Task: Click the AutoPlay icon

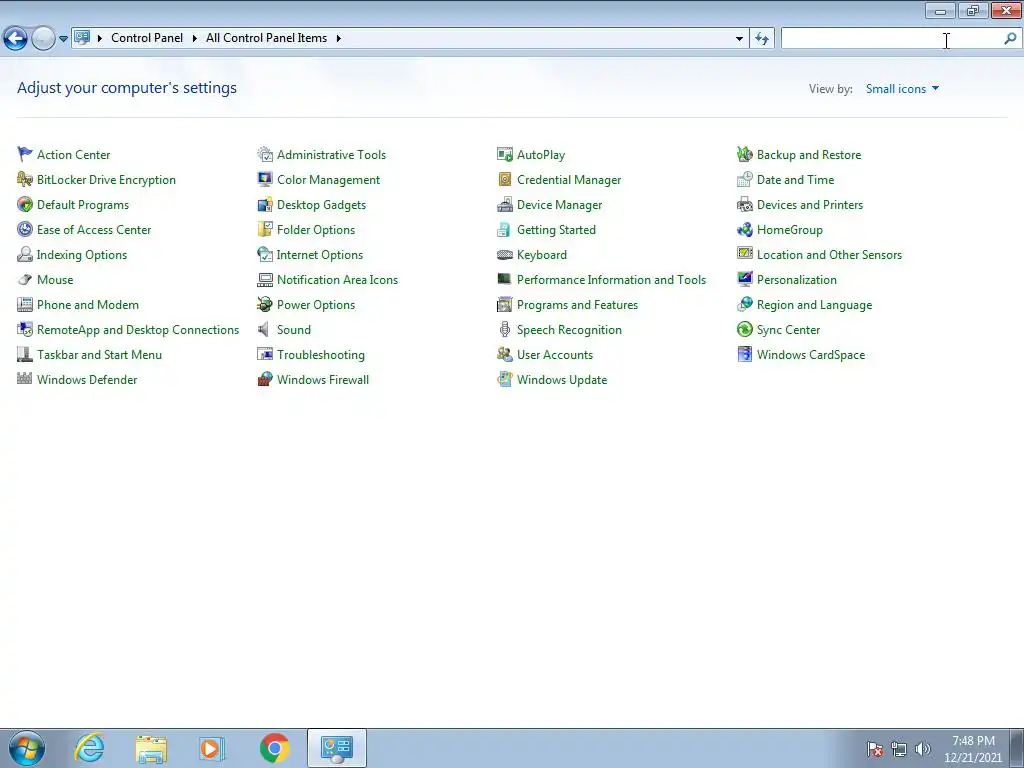Action: (x=505, y=154)
